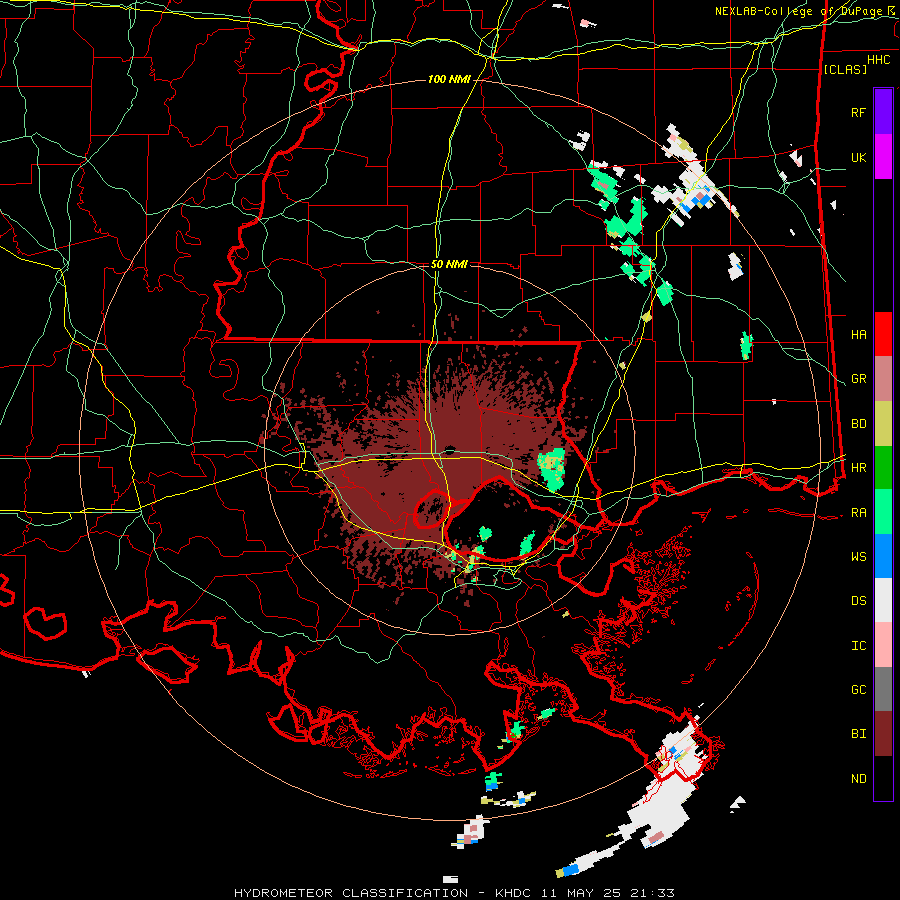
Task: Click the HR dark green legend swatch
Action: [883, 468]
